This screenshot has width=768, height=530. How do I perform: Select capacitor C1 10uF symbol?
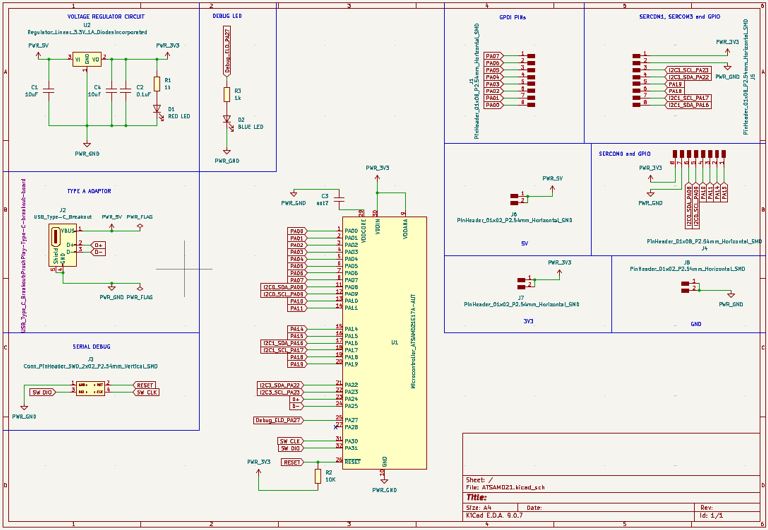point(48,91)
